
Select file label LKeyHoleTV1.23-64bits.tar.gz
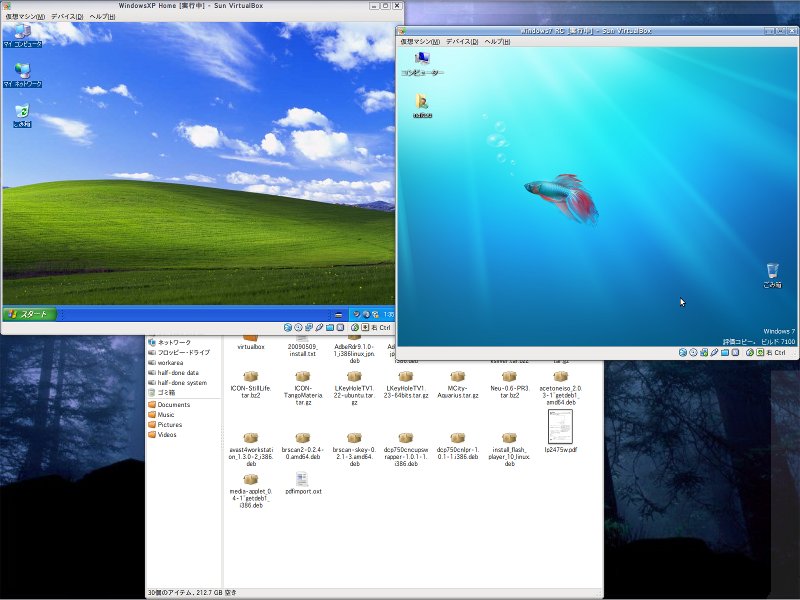(406, 392)
